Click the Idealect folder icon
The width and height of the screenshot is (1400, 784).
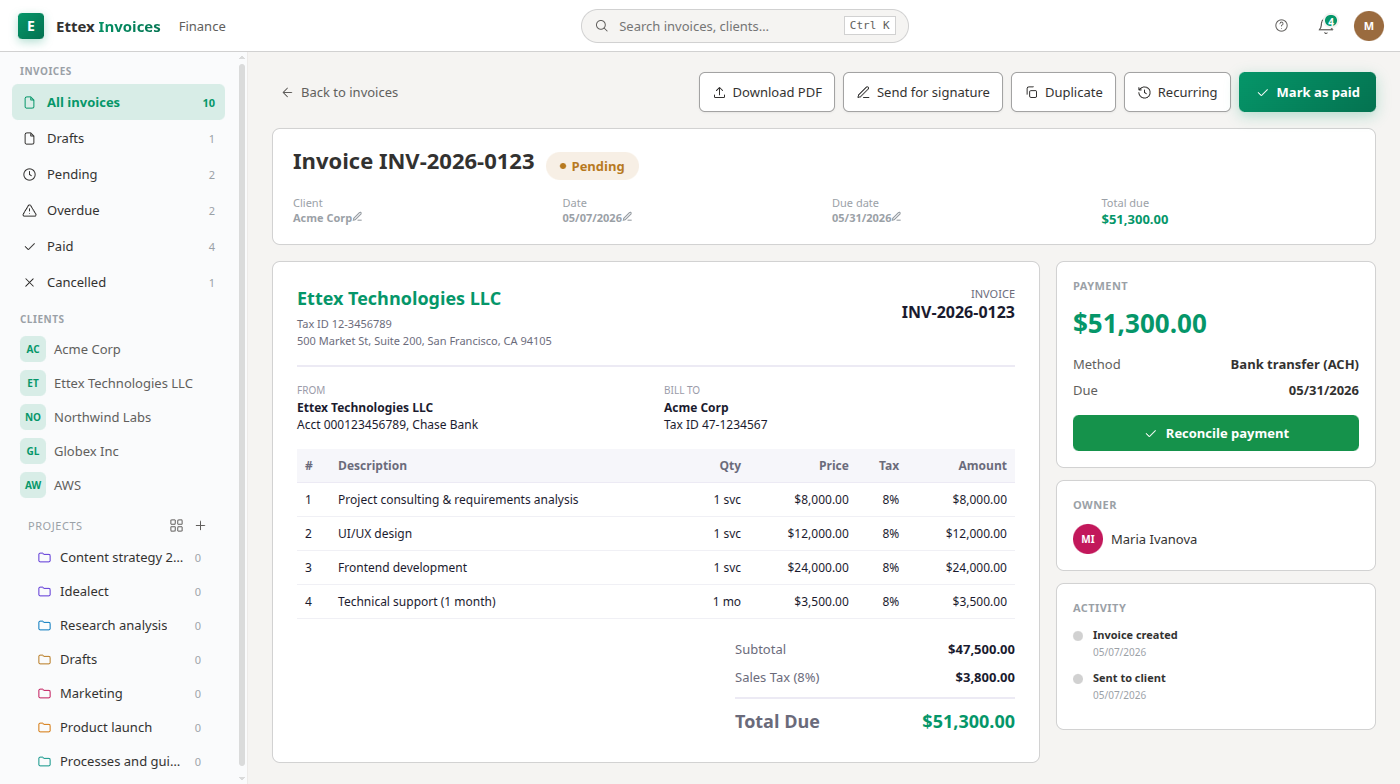[x=44, y=591]
